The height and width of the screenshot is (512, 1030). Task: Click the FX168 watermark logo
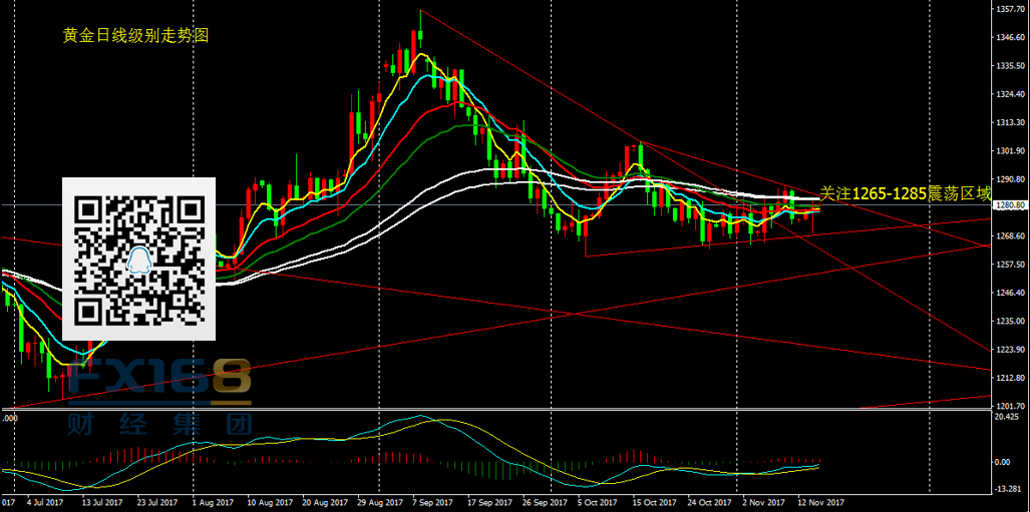(x=160, y=384)
